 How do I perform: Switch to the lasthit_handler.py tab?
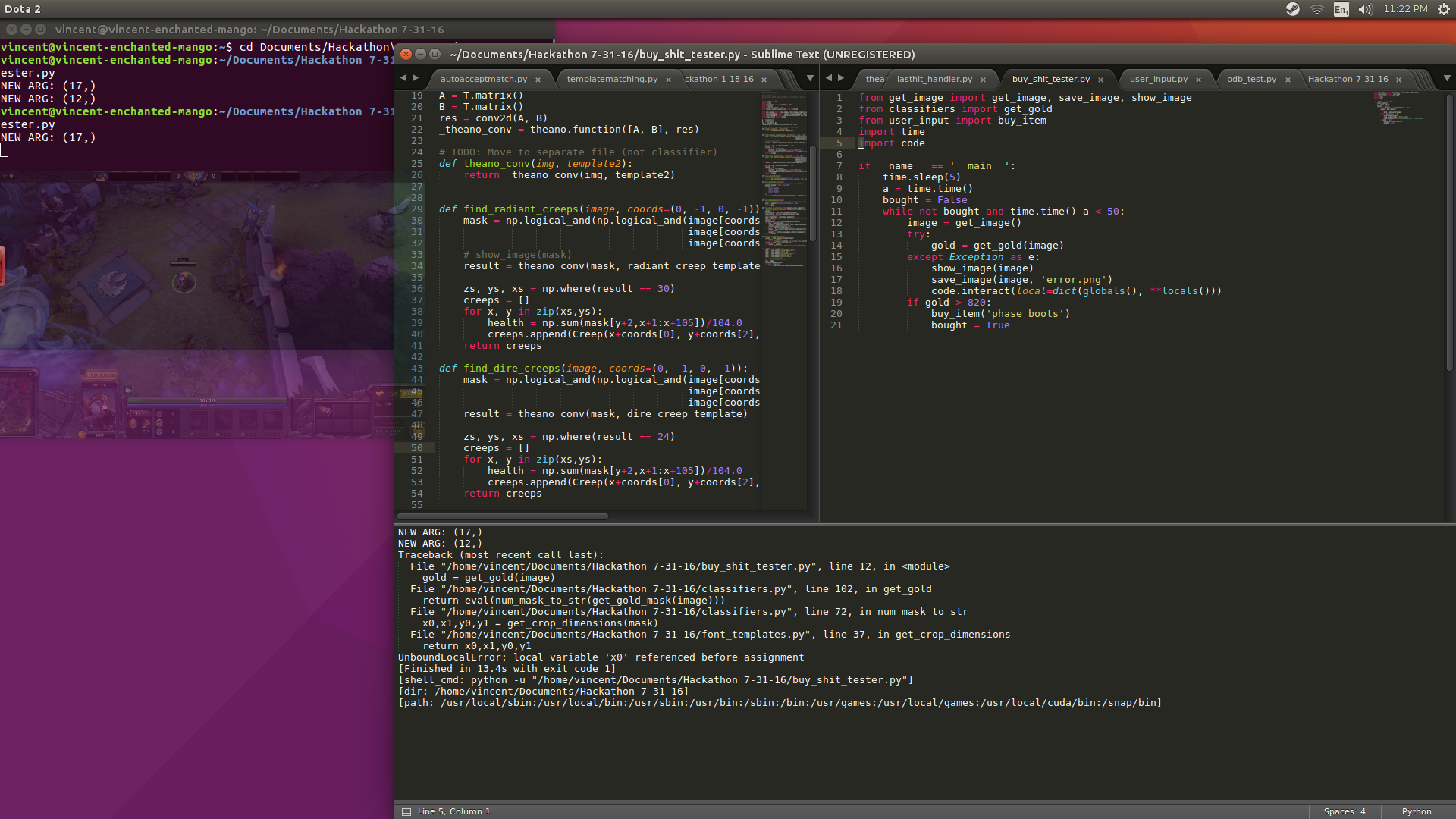934,79
